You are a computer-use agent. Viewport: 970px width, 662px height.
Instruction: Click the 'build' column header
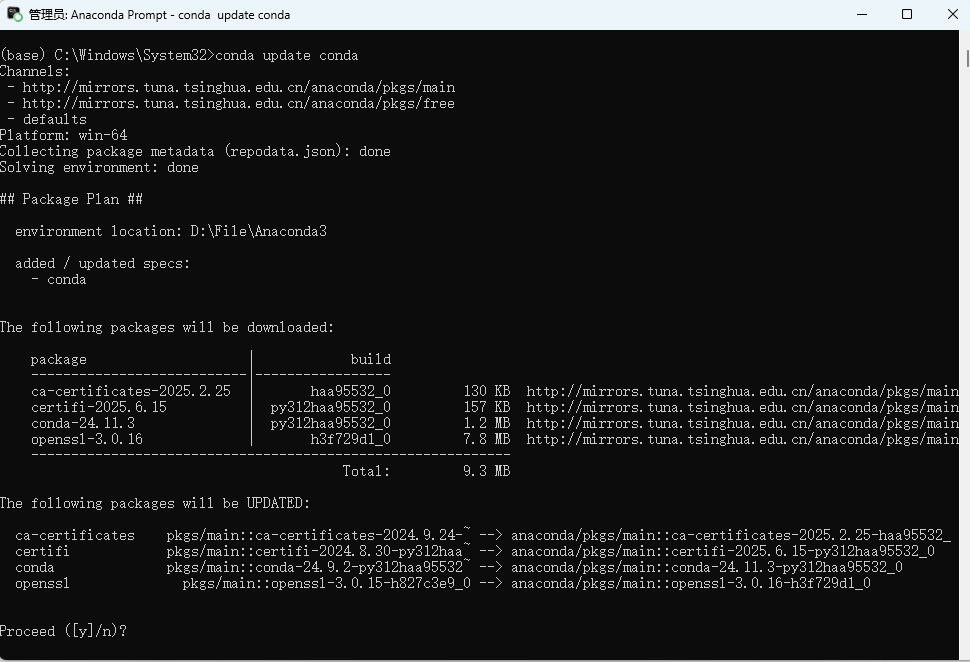click(x=371, y=359)
